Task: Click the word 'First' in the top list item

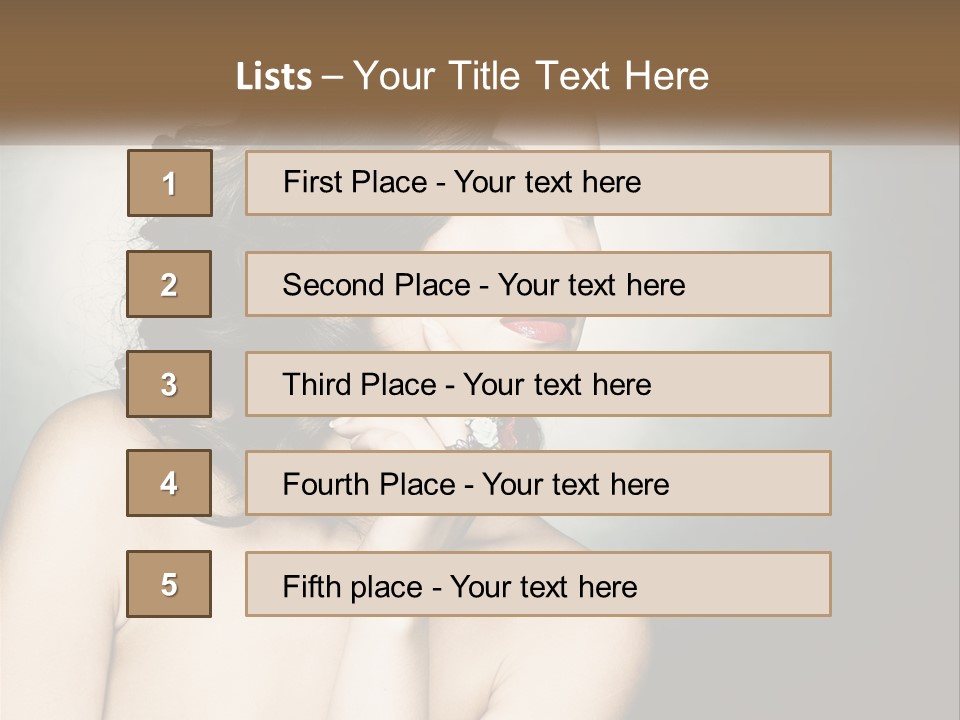Action: pyautogui.click(x=310, y=182)
